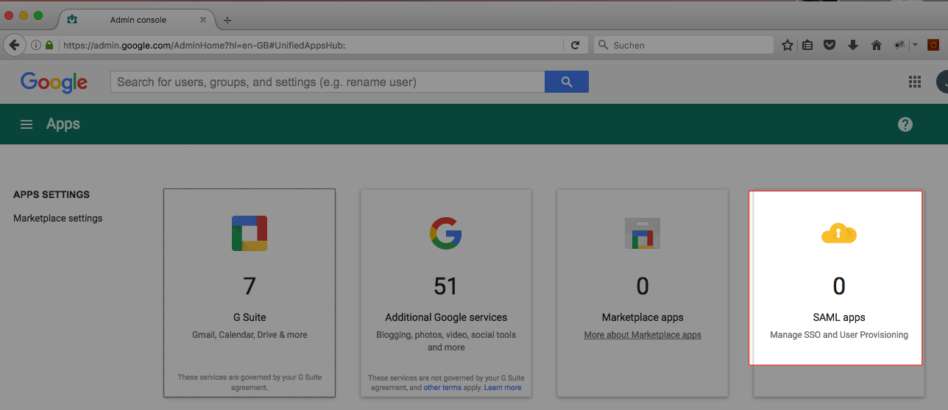Click the Marketplace apps bag icon
Image resolution: width=948 pixels, height=410 pixels.
[642, 233]
